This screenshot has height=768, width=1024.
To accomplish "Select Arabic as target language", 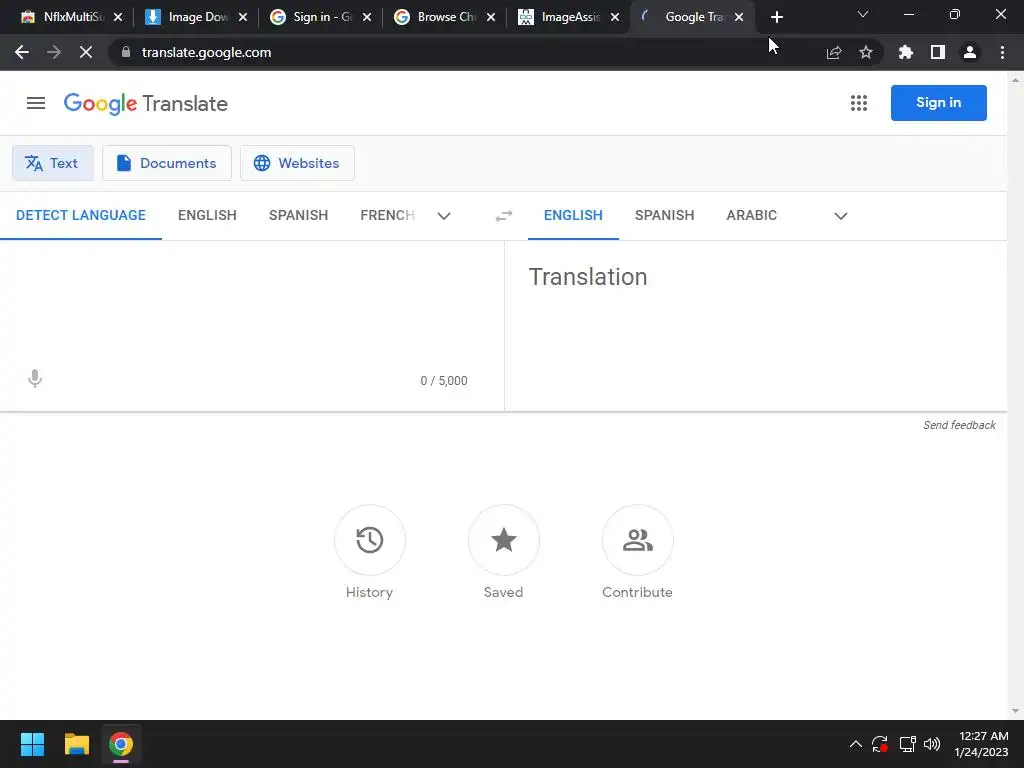I will 752,216.
